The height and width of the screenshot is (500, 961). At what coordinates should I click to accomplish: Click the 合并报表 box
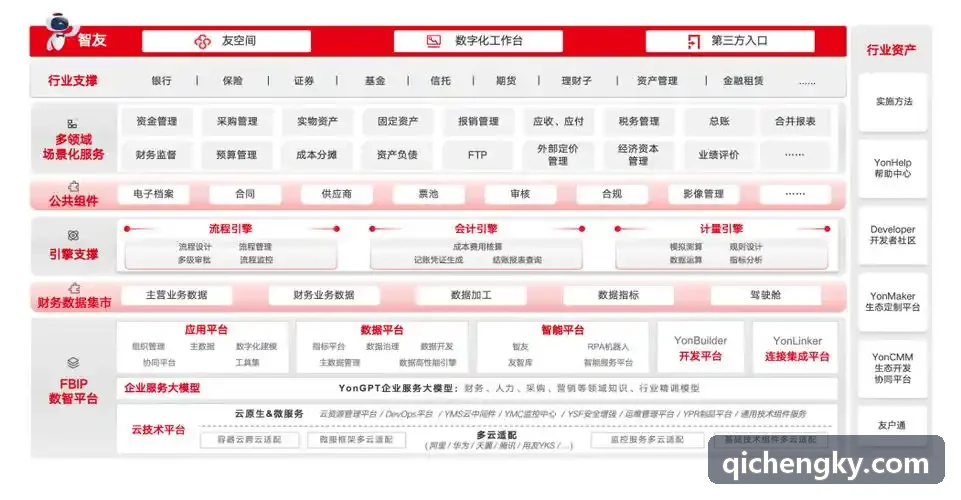click(x=795, y=121)
